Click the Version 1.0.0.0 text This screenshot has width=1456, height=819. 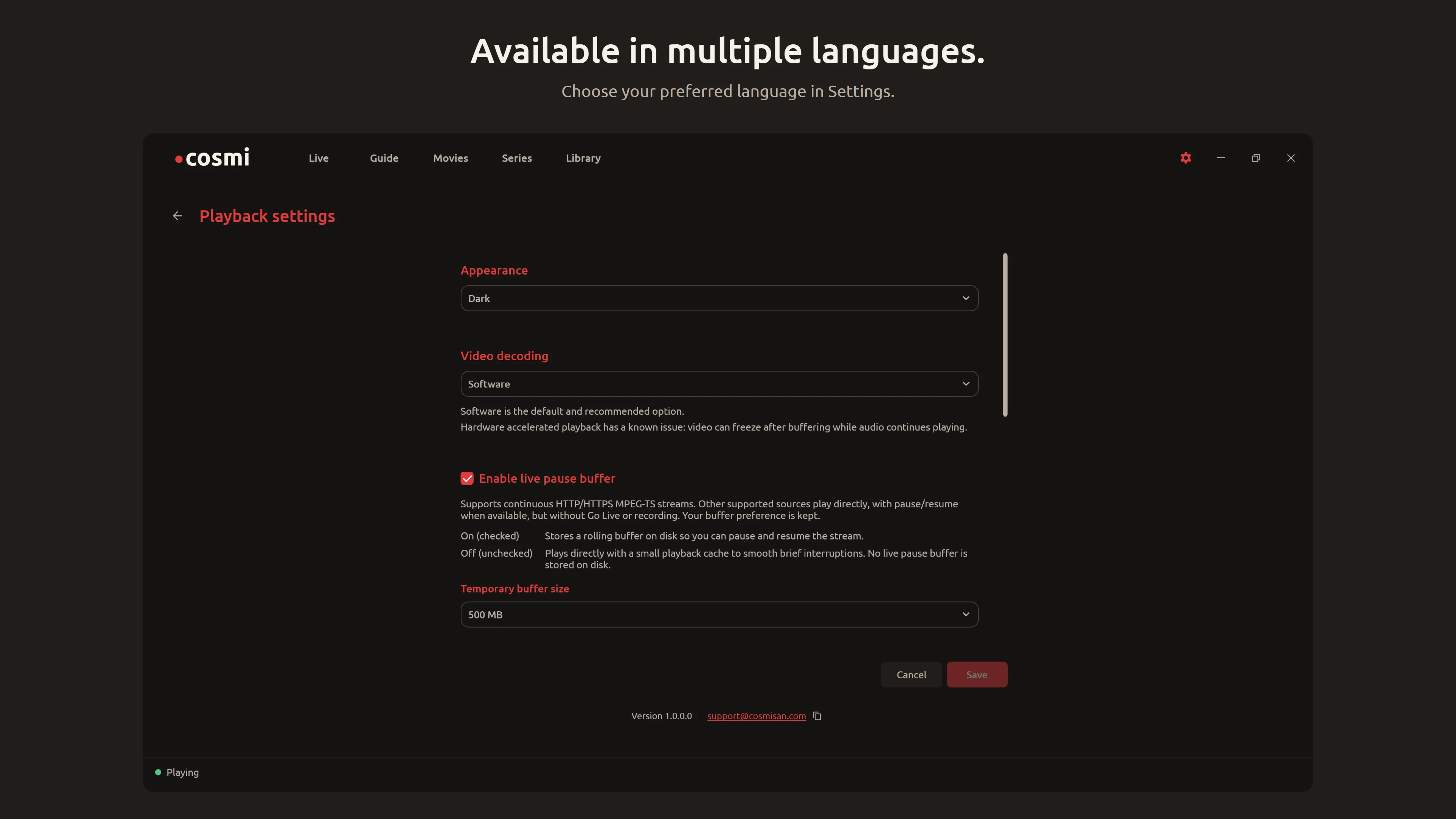(x=661, y=716)
